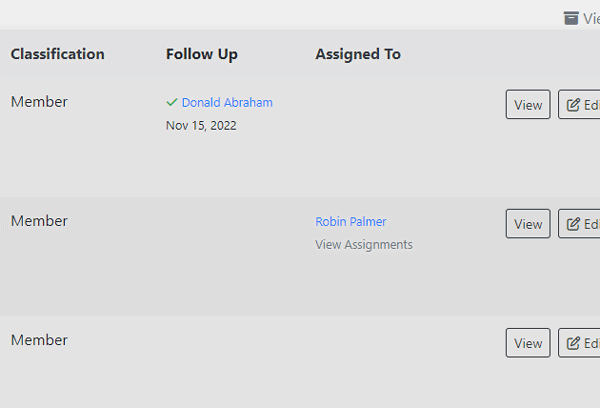Sort by the Classification column header
This screenshot has height=408, width=600.
click(57, 54)
